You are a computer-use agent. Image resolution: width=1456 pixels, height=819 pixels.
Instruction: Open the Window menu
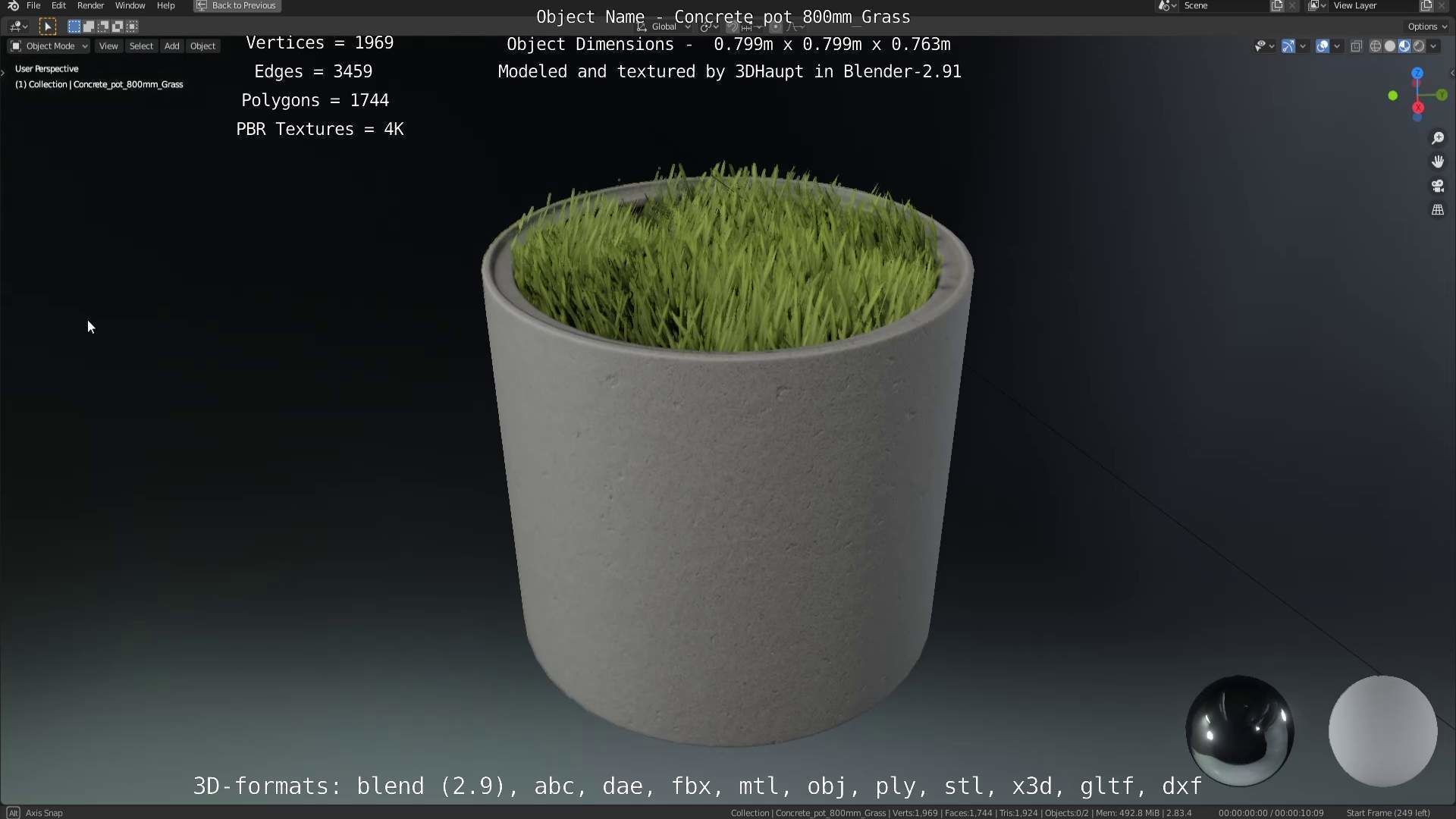tap(130, 5)
